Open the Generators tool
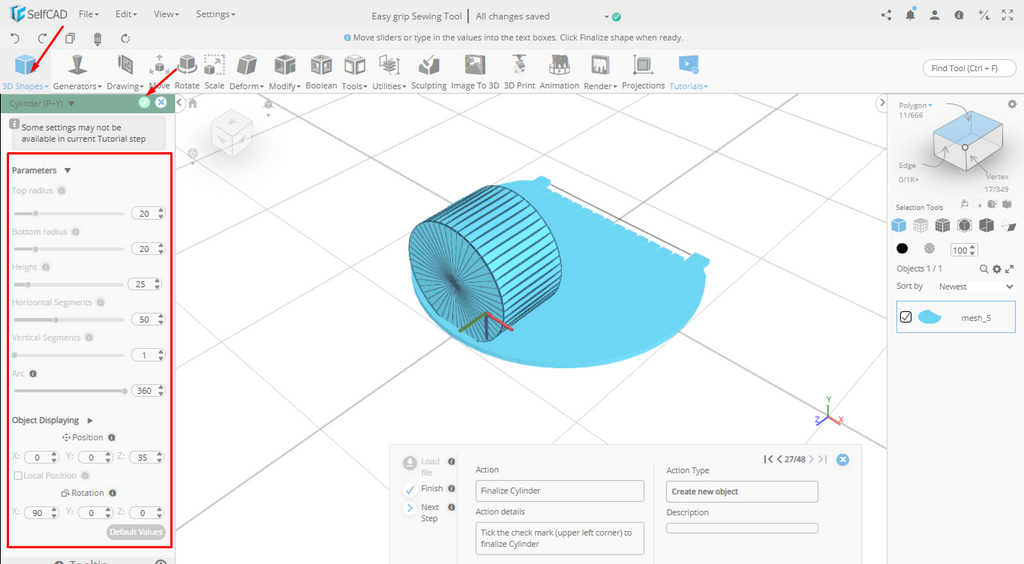This screenshot has height=564, width=1024. click(x=77, y=72)
